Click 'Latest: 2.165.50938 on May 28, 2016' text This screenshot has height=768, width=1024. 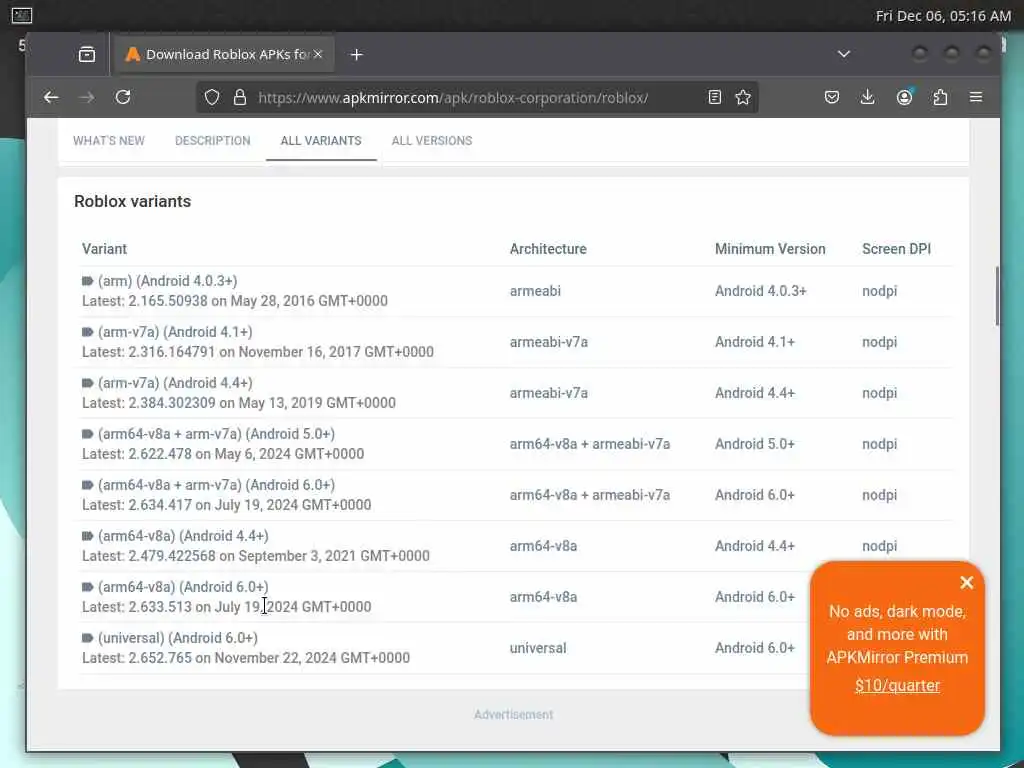click(234, 300)
